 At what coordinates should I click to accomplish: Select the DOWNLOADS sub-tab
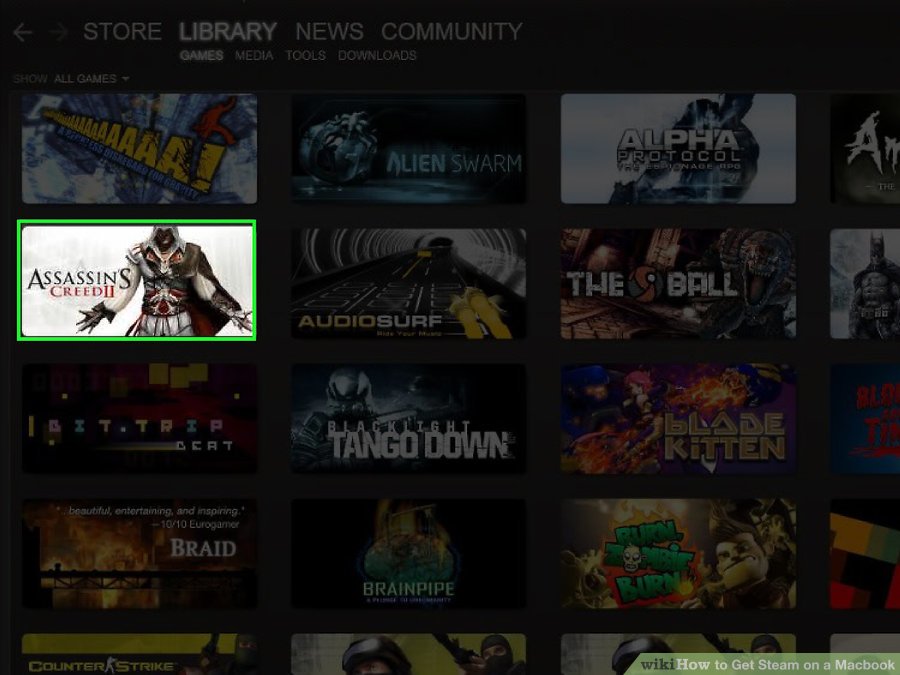(377, 56)
